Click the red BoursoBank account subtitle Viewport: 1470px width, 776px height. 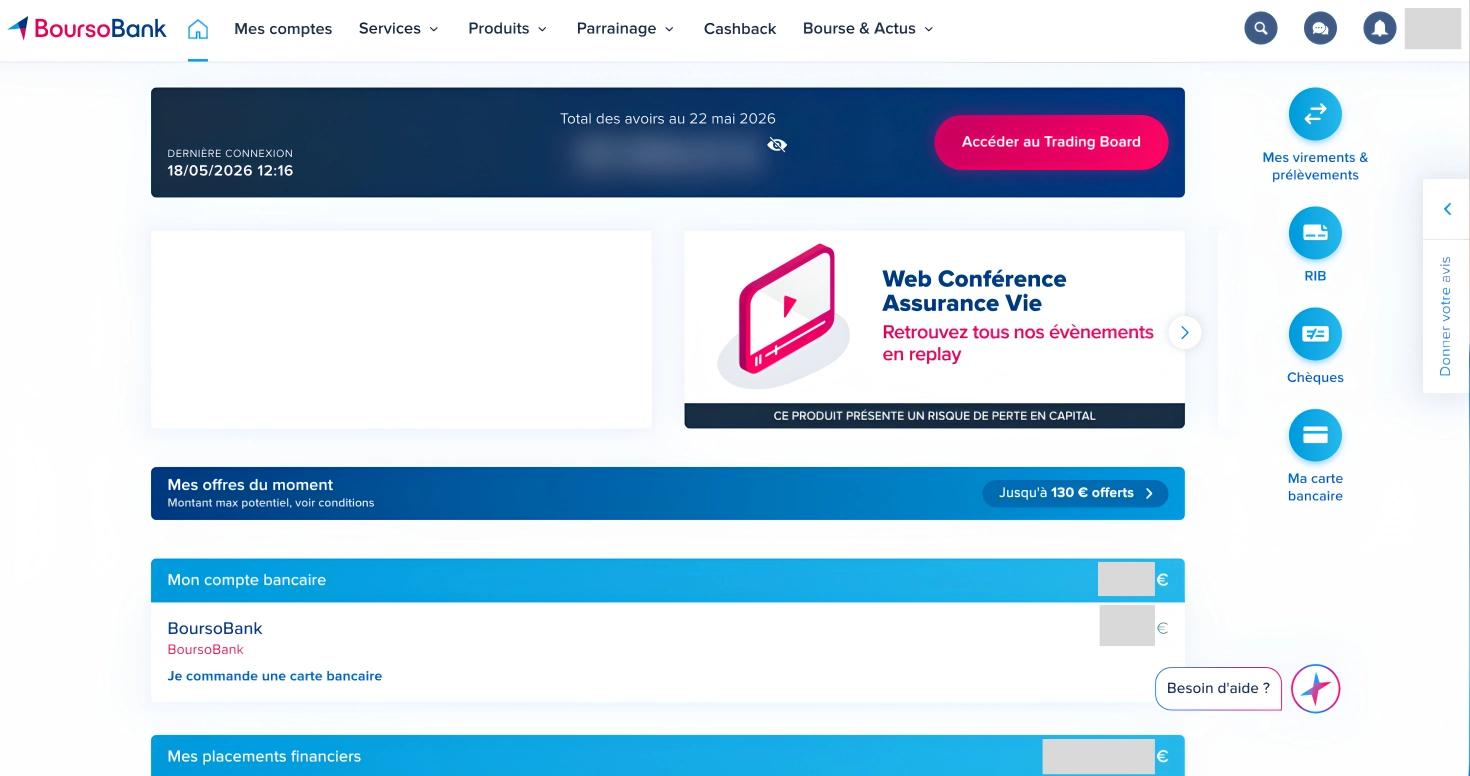pos(205,649)
